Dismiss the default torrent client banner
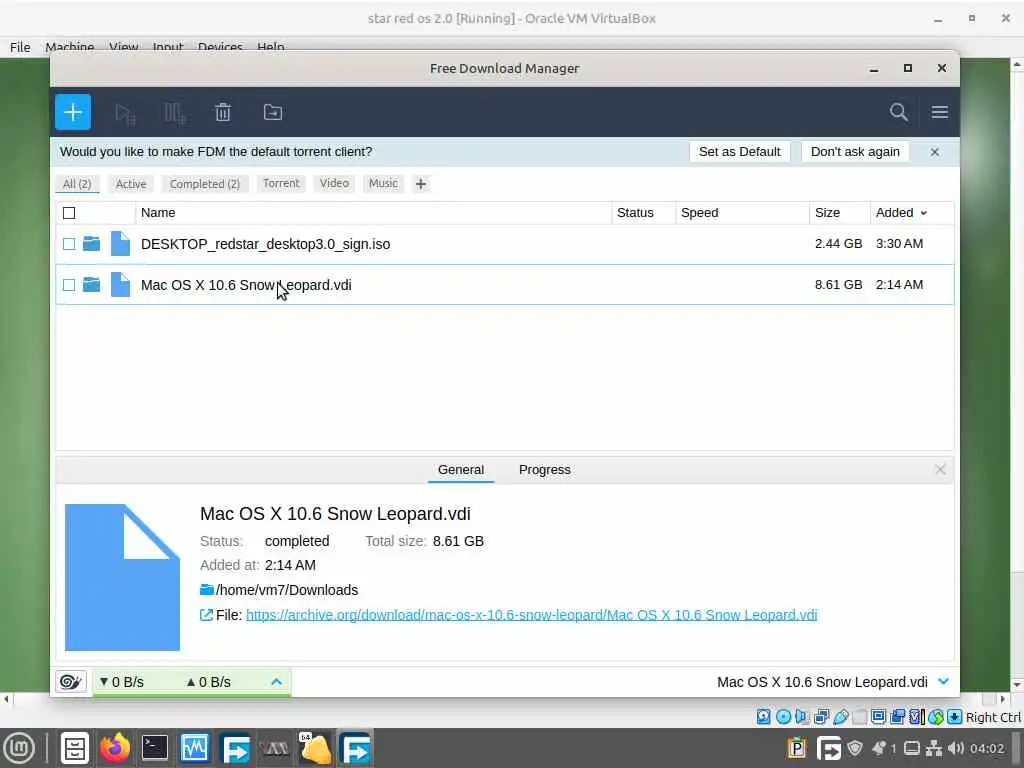 [x=935, y=152]
